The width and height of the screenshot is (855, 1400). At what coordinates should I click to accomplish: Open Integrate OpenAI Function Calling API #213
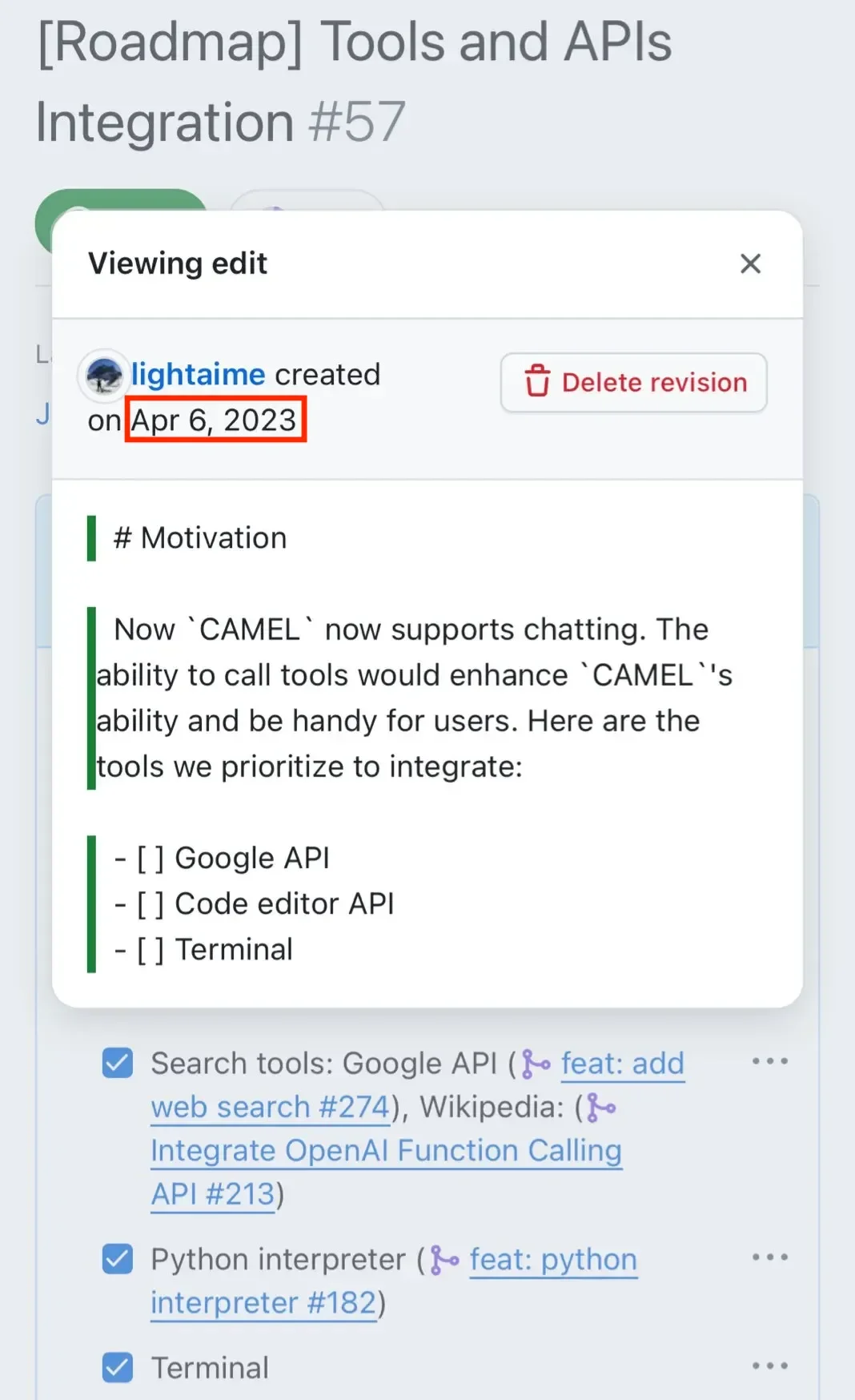tap(386, 1151)
